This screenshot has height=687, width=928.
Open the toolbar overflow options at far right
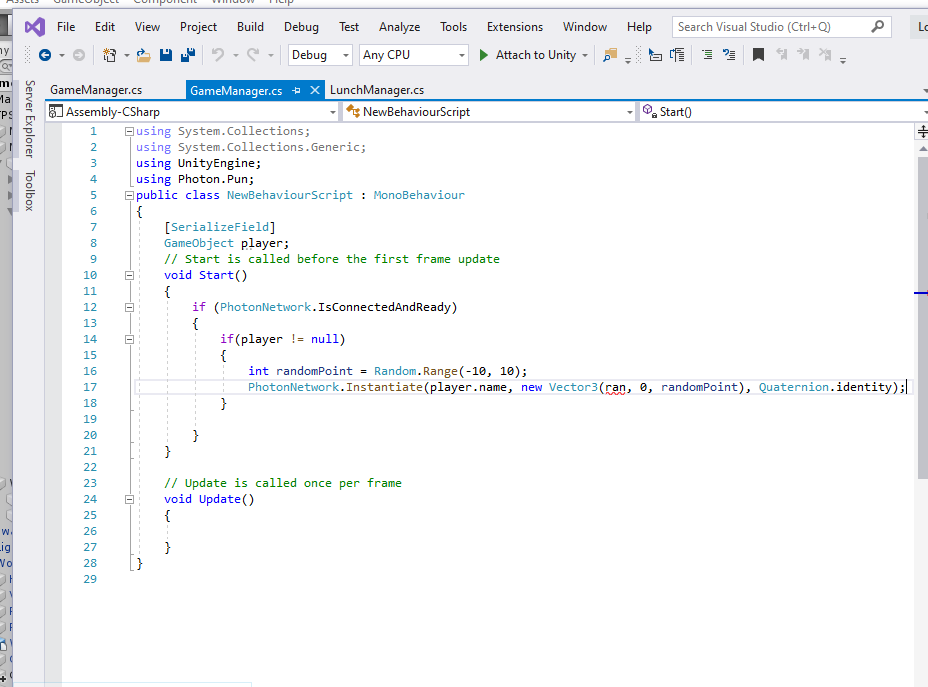tap(843, 60)
